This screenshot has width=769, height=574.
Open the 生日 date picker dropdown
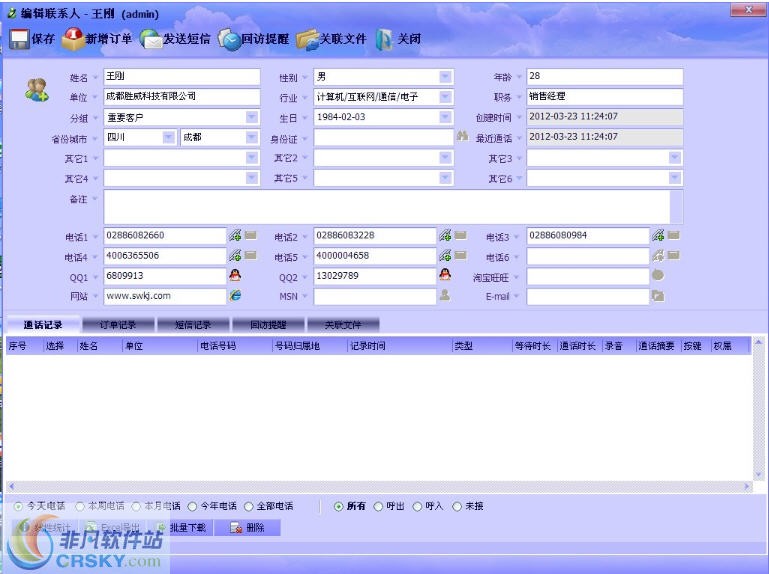pyautogui.click(x=445, y=117)
